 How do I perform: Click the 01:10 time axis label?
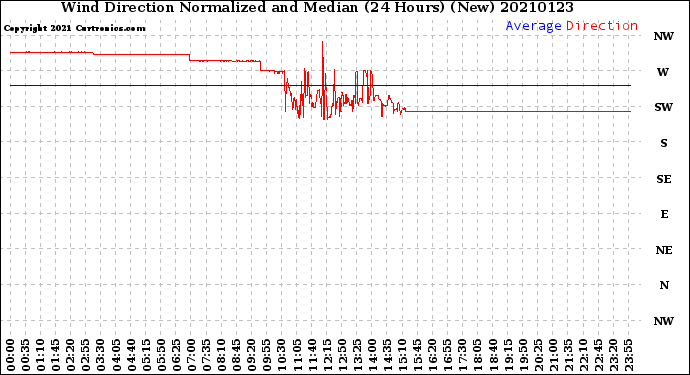(40, 355)
